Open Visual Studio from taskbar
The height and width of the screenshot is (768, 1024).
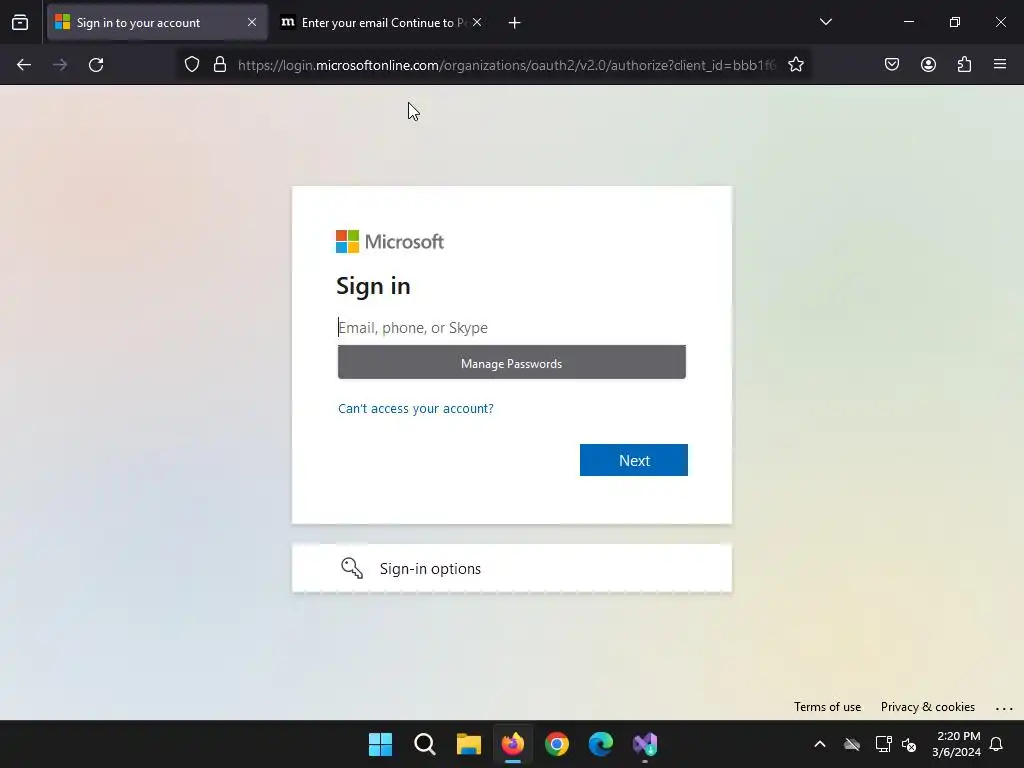tap(645, 744)
